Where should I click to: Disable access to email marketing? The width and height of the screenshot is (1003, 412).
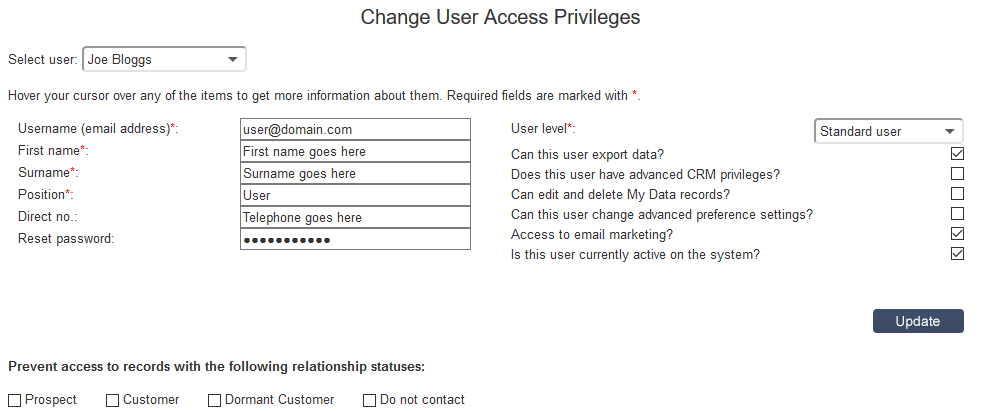[957, 234]
